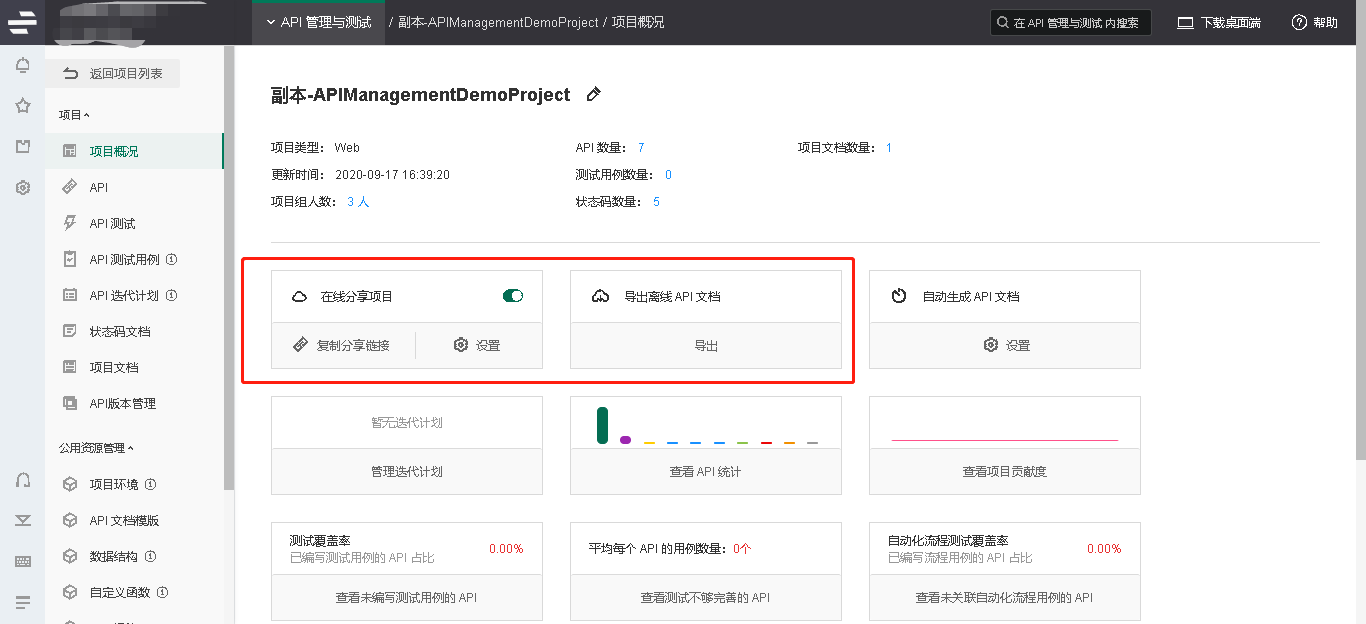Collapse the 公用资源管理 section
This screenshot has width=1366, height=624.
pyautogui.click(x=96, y=448)
